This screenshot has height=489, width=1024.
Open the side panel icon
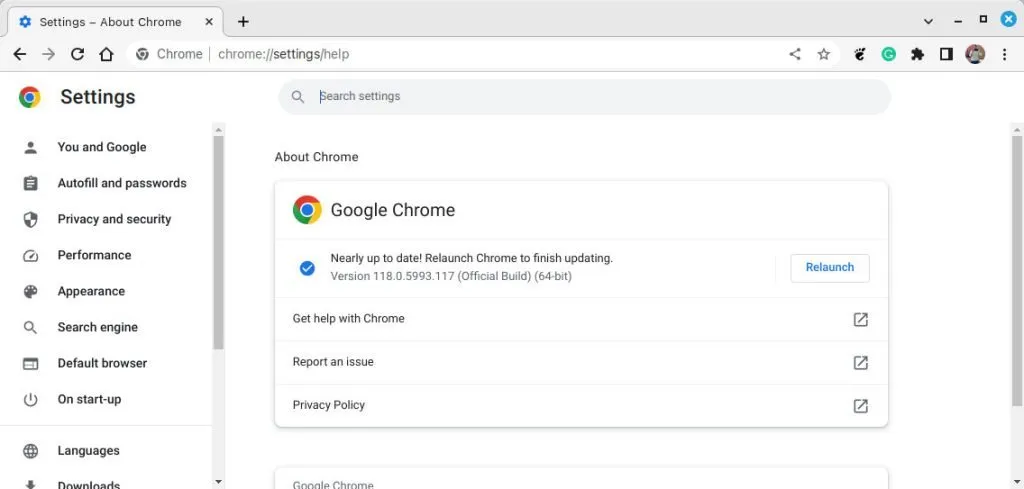pos(946,54)
